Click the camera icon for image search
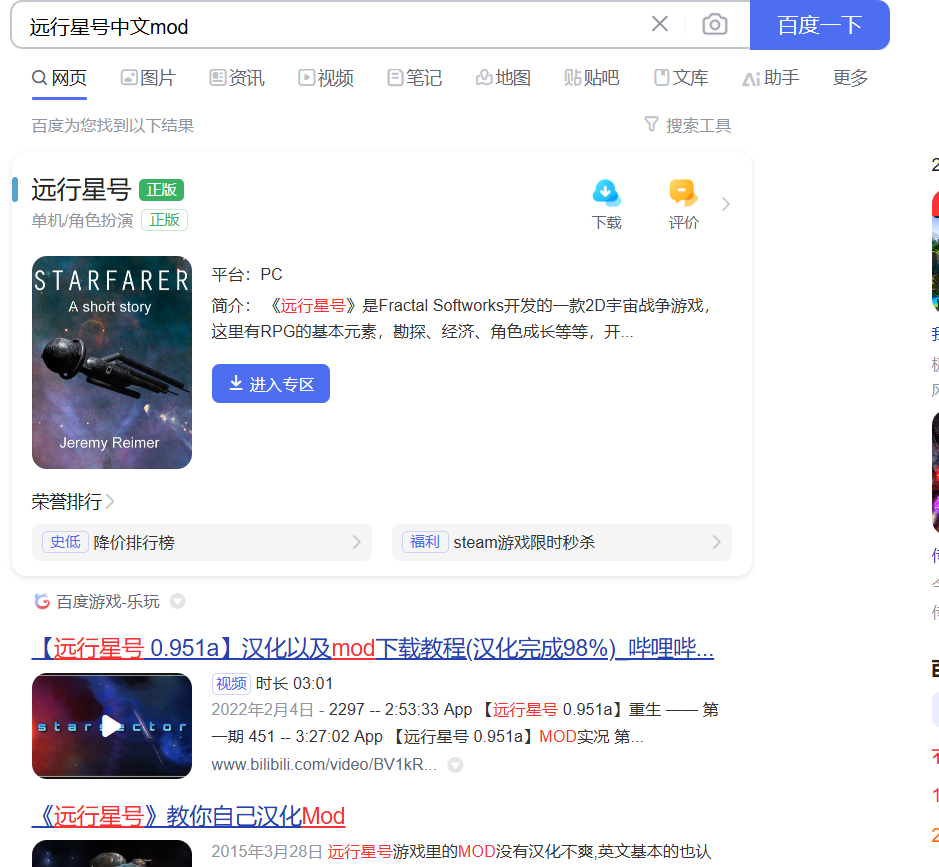Screen dimensions: 939x867 [x=714, y=24]
